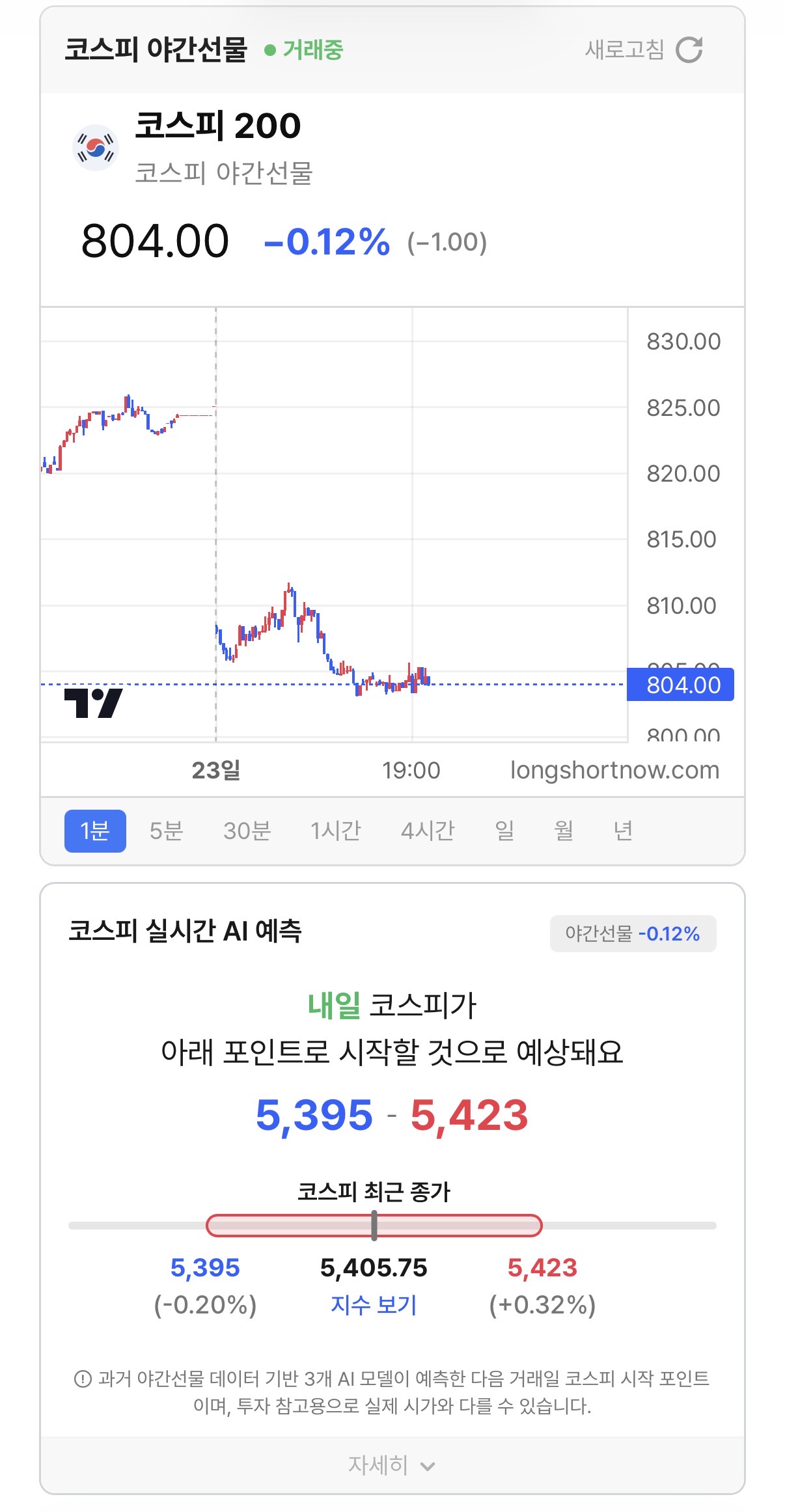
Task: Click the green 거래중 status dot
Action: tap(270, 50)
